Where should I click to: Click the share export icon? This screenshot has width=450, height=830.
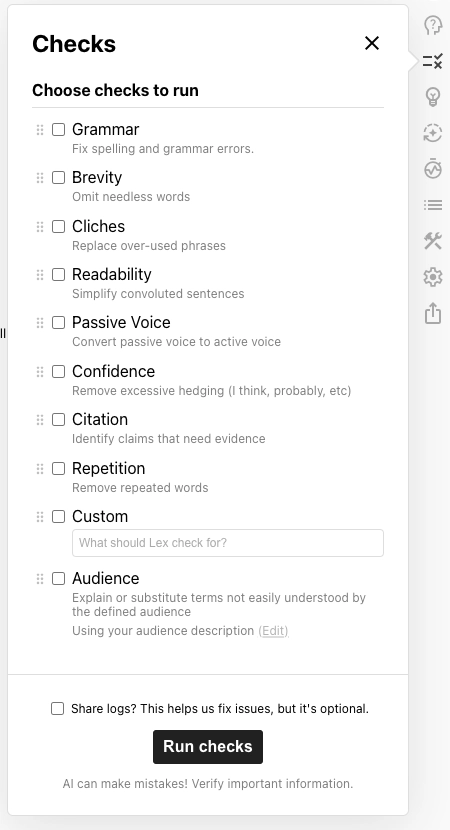point(433,313)
